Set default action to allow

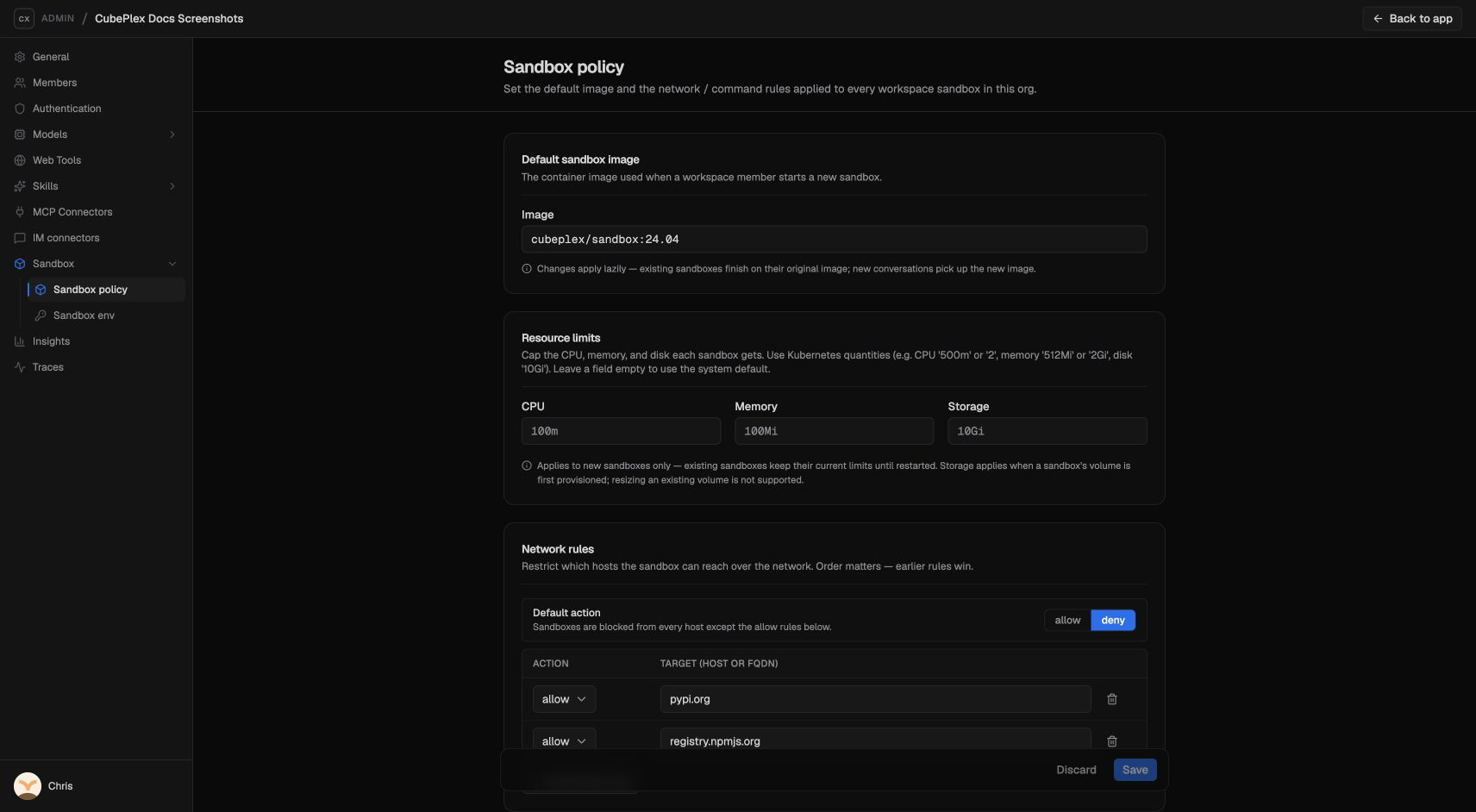[x=1067, y=621]
